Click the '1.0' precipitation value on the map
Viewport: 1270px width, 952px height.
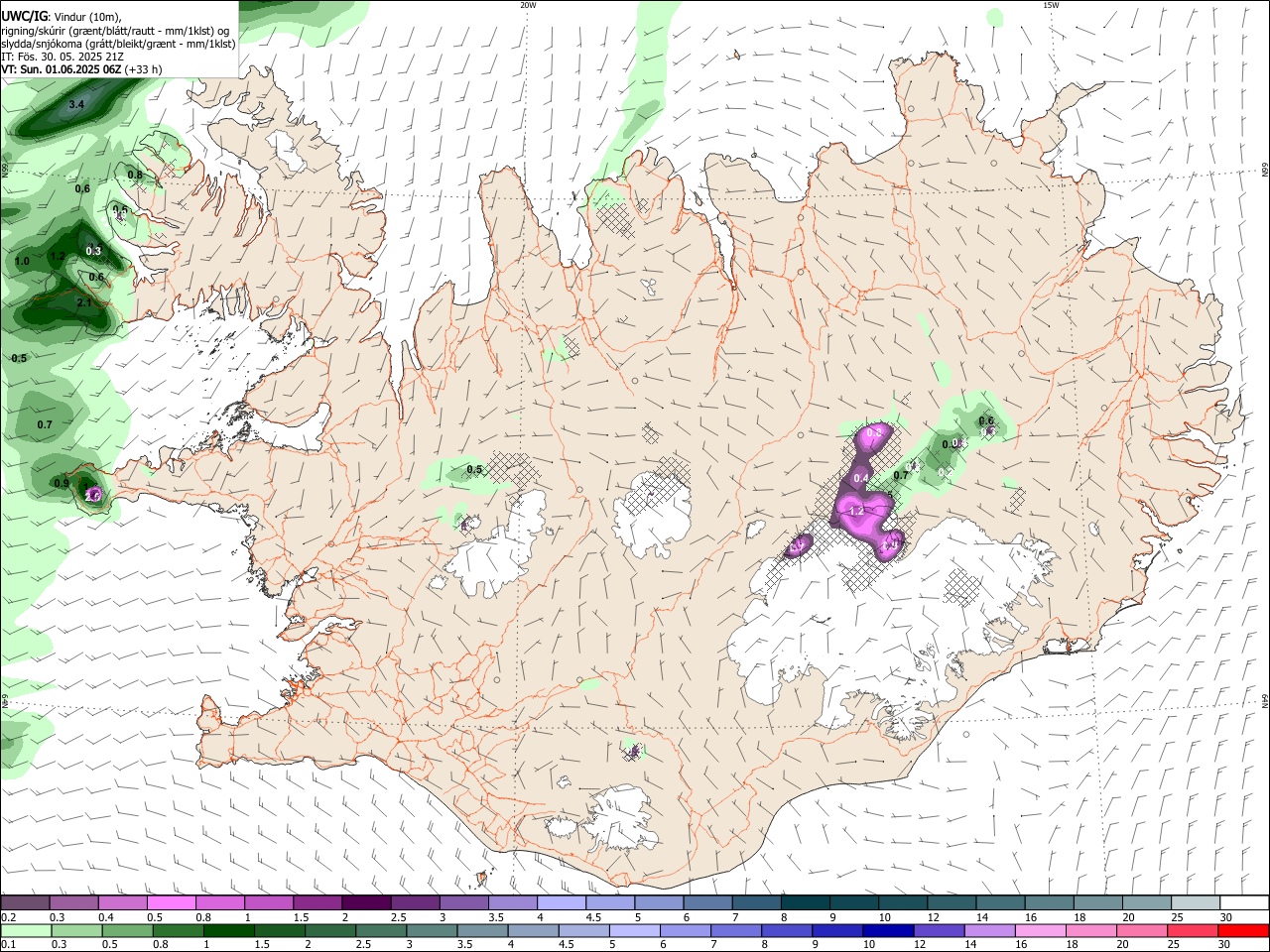(22, 261)
